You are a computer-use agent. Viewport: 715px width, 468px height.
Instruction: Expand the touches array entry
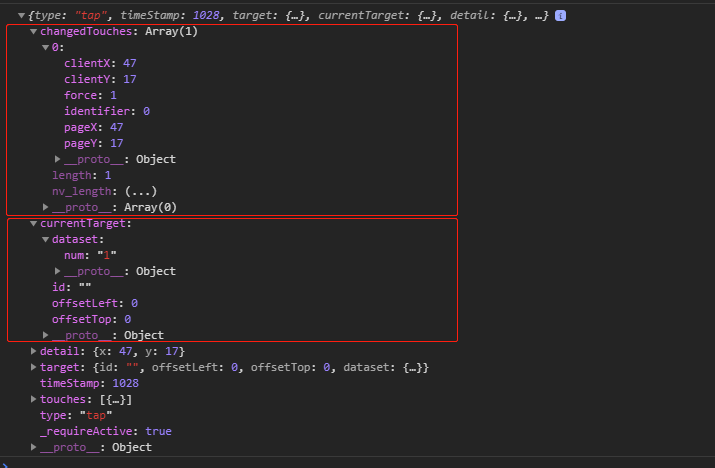click(x=33, y=399)
